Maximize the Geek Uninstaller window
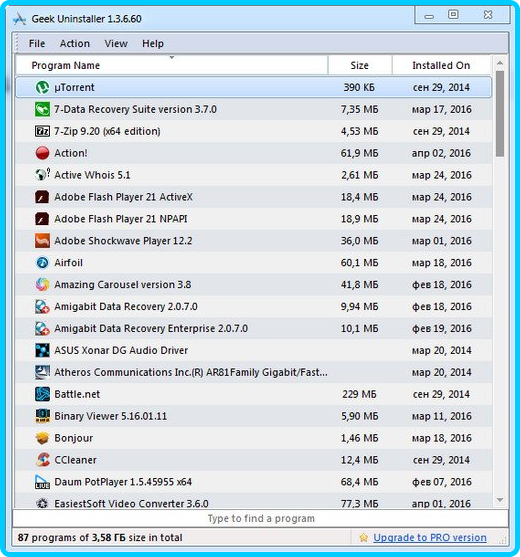The height and width of the screenshot is (557, 520). [453, 15]
